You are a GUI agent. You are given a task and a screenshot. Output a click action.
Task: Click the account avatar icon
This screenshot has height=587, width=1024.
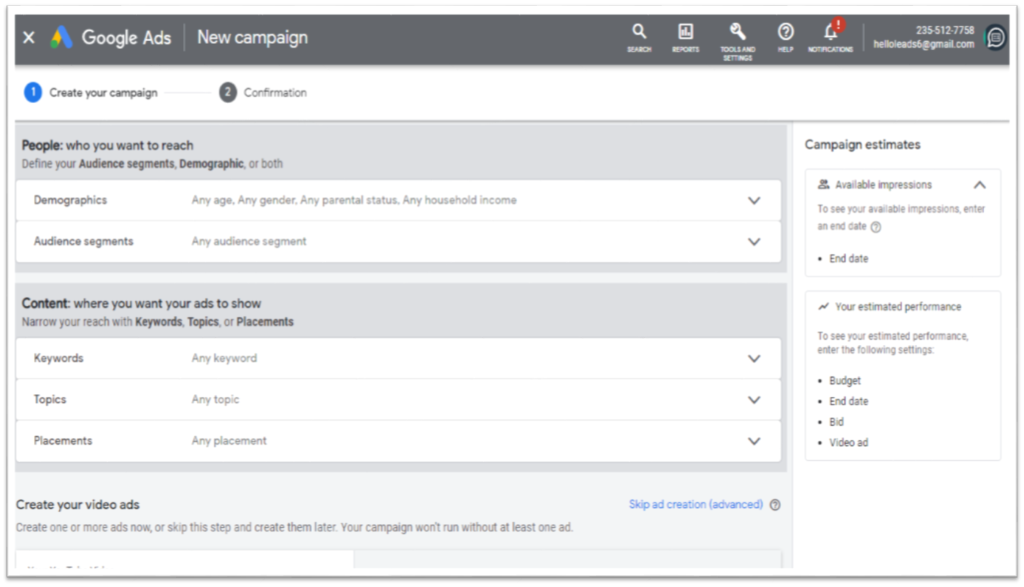[x=995, y=38]
